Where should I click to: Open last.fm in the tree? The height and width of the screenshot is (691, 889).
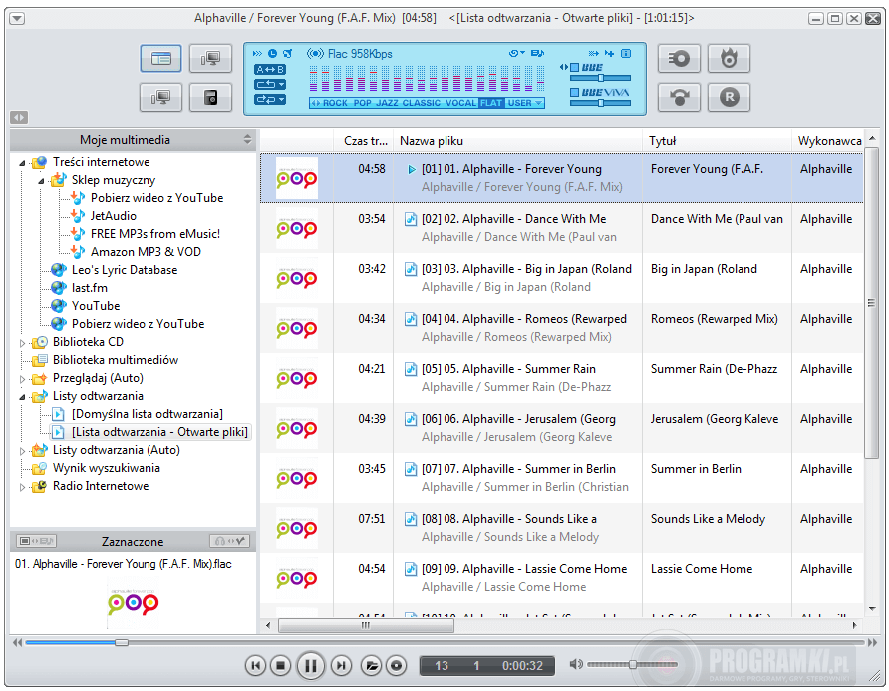pyautogui.click(x=90, y=288)
